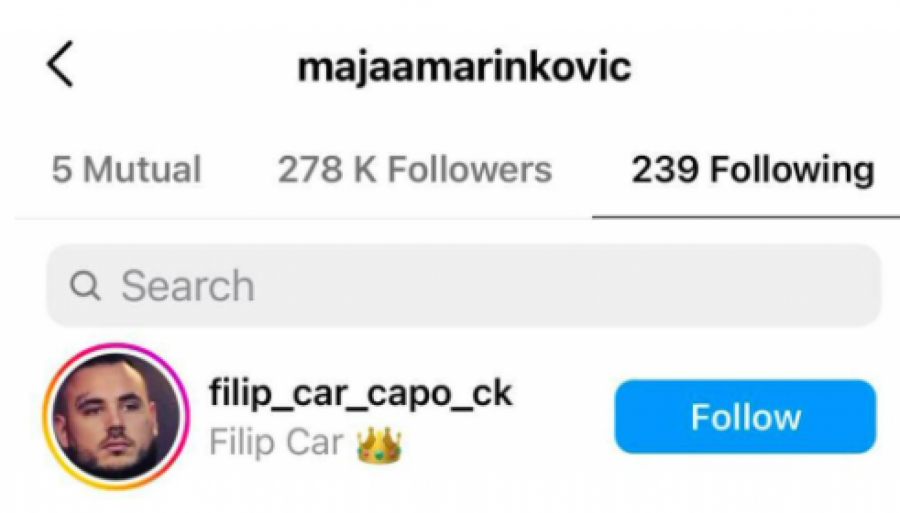
Task: Open filip_car_capo_ck's story via gradient ring
Action: pyautogui.click(x=117, y=416)
